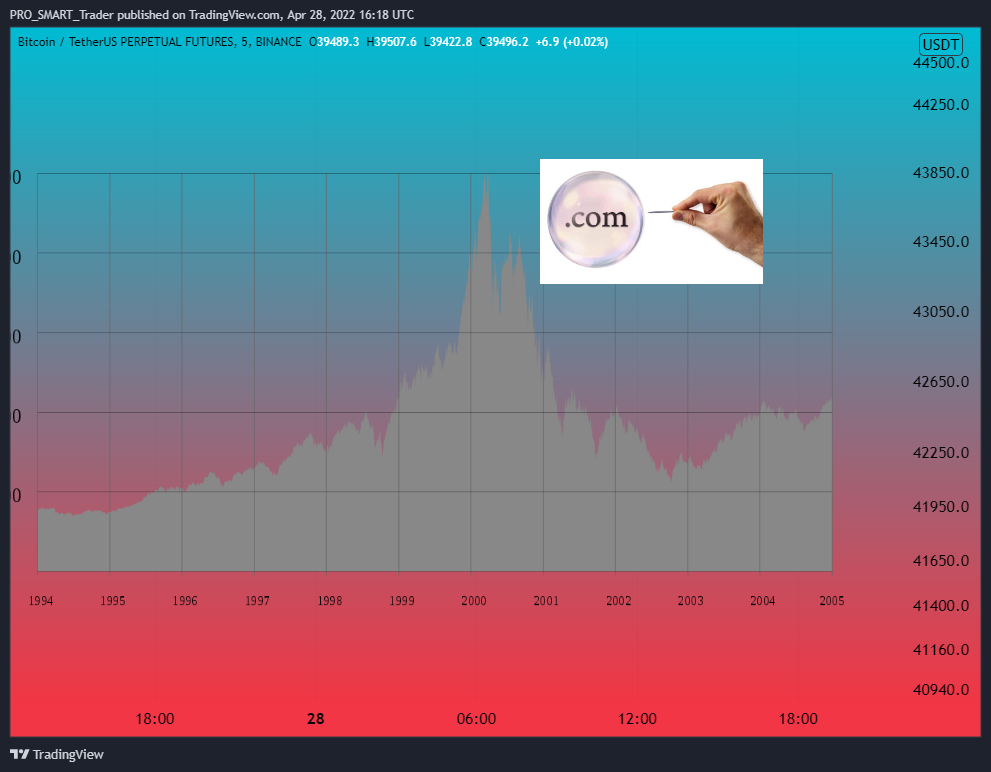Click the low value 39422.8
Image resolution: width=991 pixels, height=772 pixels.
point(451,42)
